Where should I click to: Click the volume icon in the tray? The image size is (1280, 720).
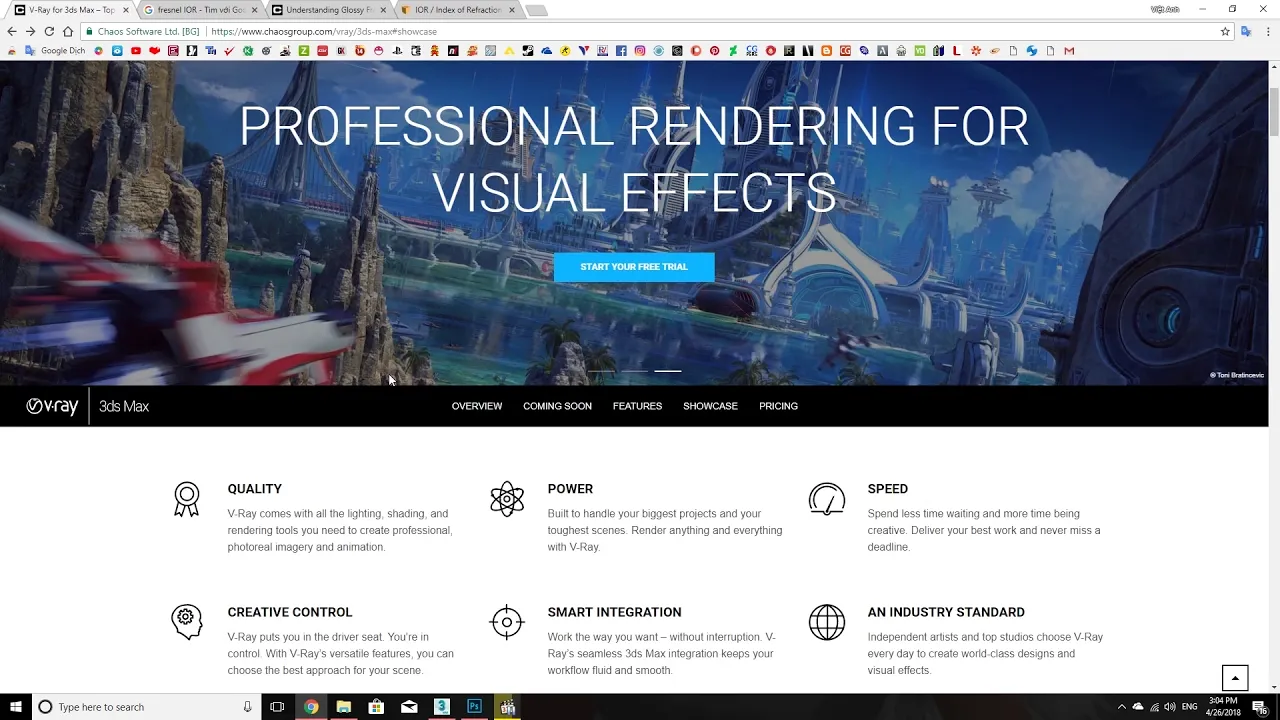(x=1169, y=707)
